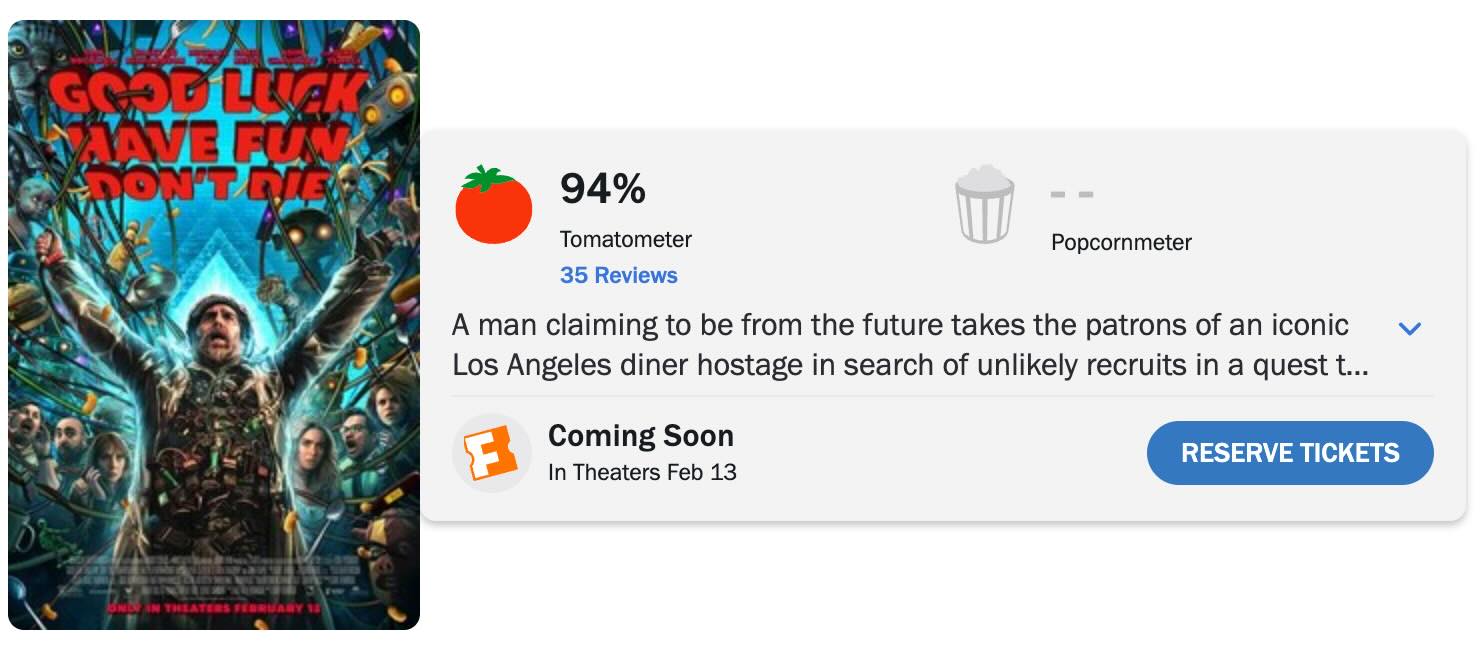Expand the synopsis with the blue chevron

point(1409,328)
